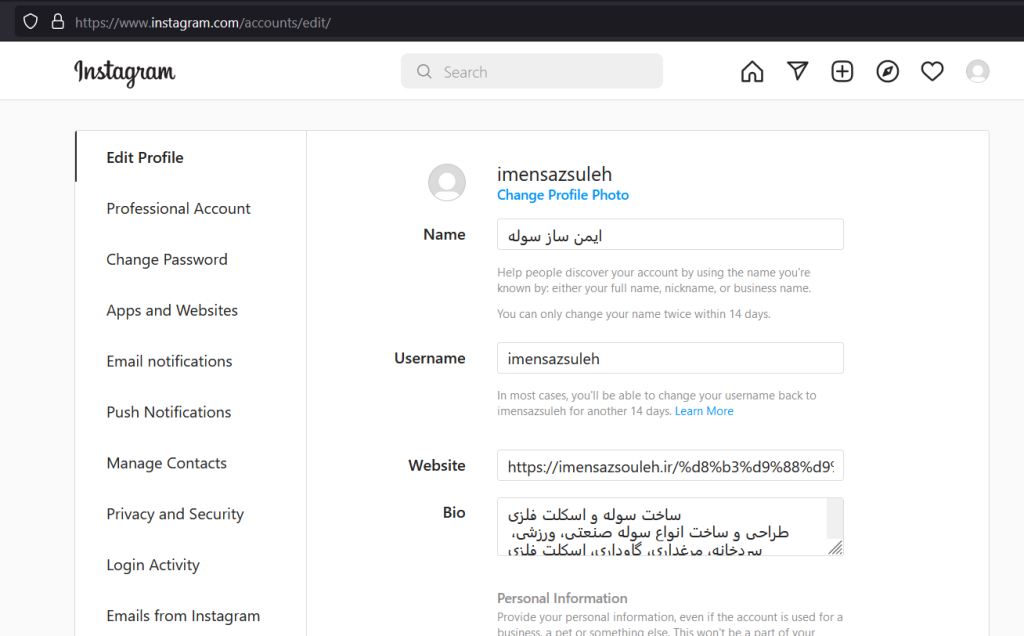
Task: Open direct messages paper plane icon
Action: pos(797,71)
